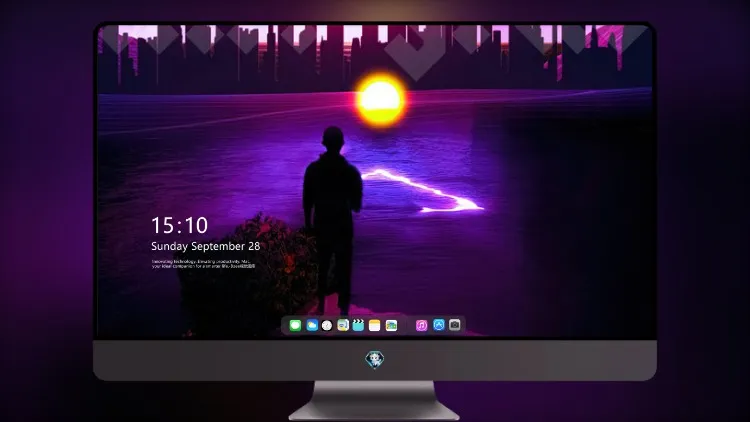The image size is (750, 422).
Task: Launch the pink Music app in the dock
Action: pos(421,325)
